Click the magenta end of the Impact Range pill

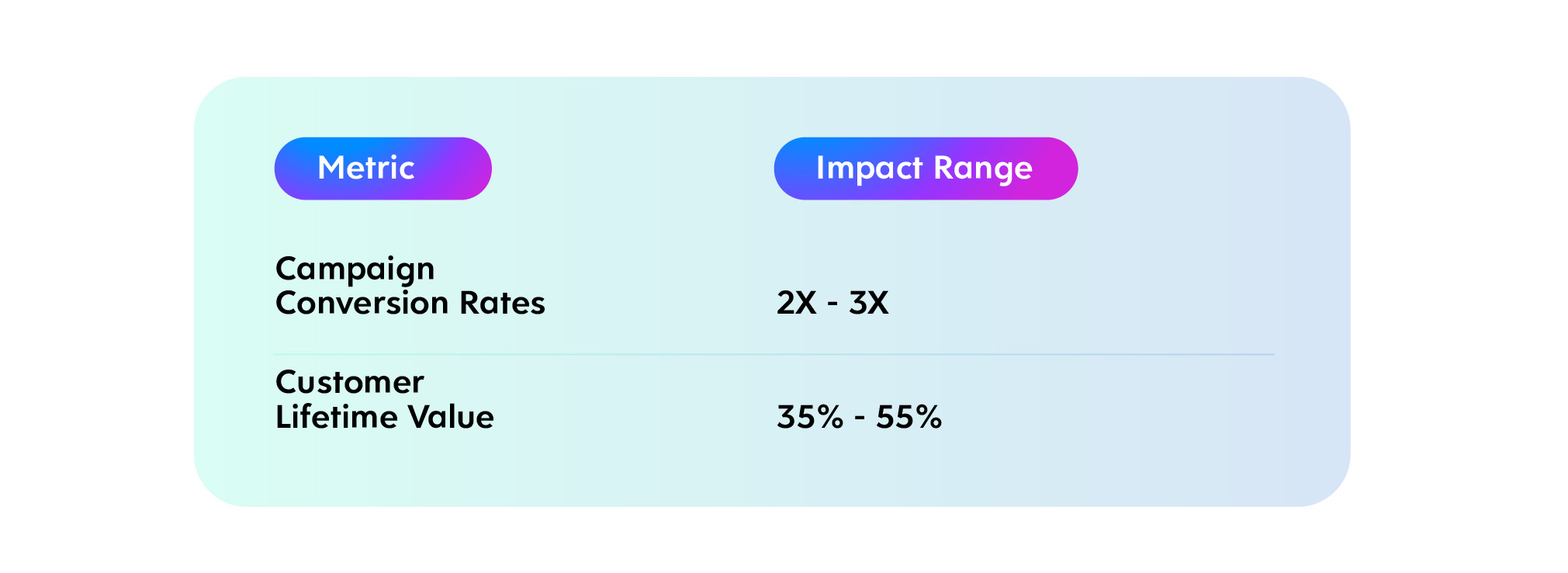tap(1055, 168)
